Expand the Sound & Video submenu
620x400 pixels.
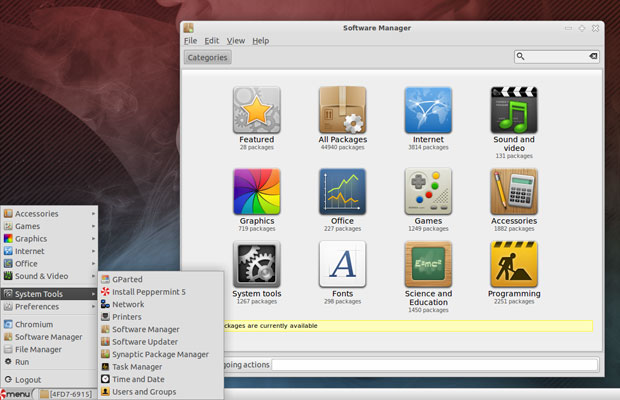coord(49,276)
